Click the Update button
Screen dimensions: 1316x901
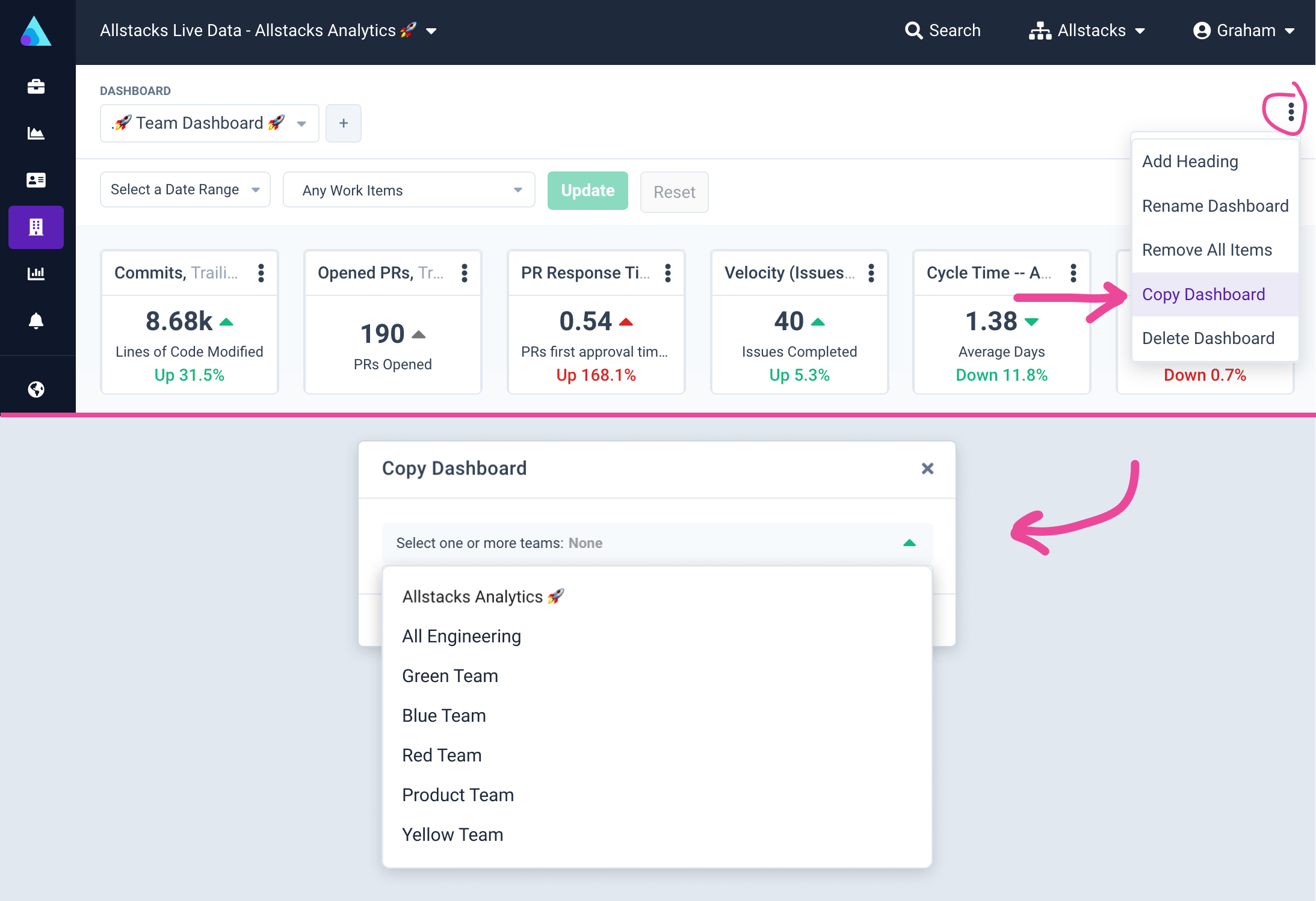(588, 191)
